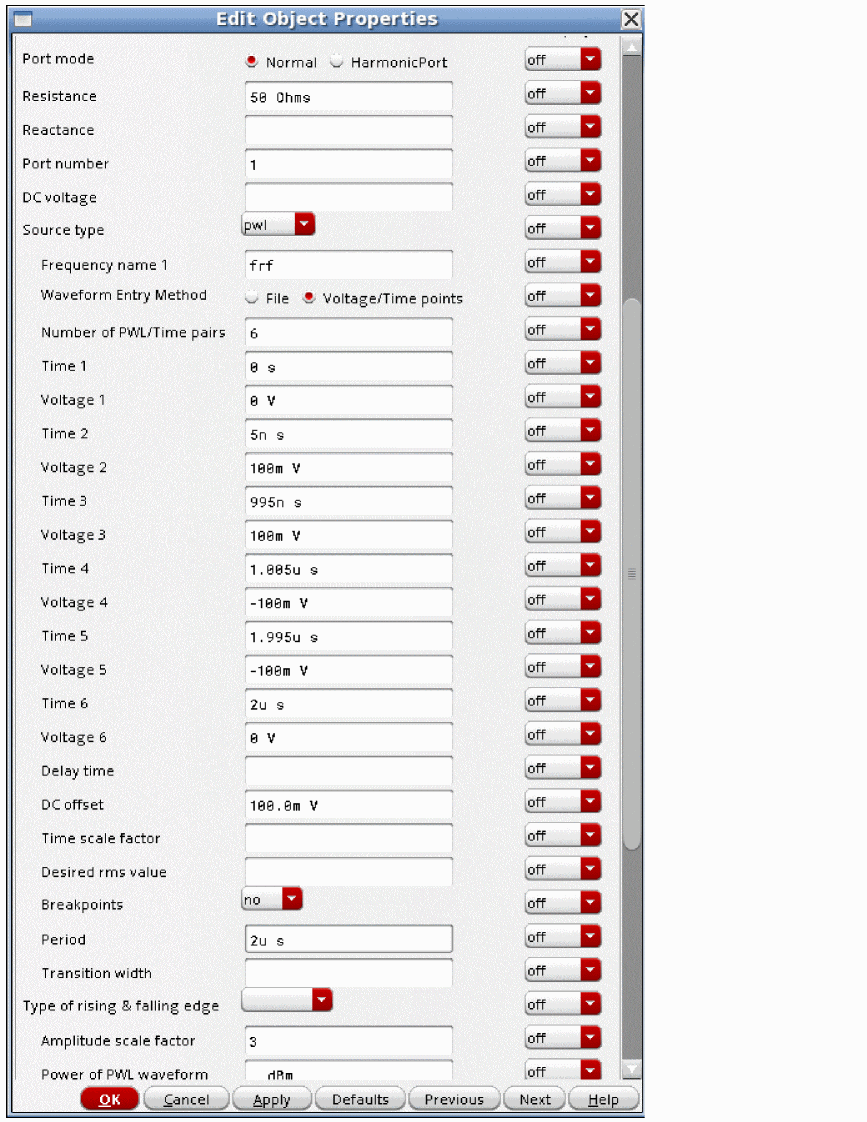Click the Resistance field showing 50 Ohms
The image size is (867, 1122).
click(348, 97)
